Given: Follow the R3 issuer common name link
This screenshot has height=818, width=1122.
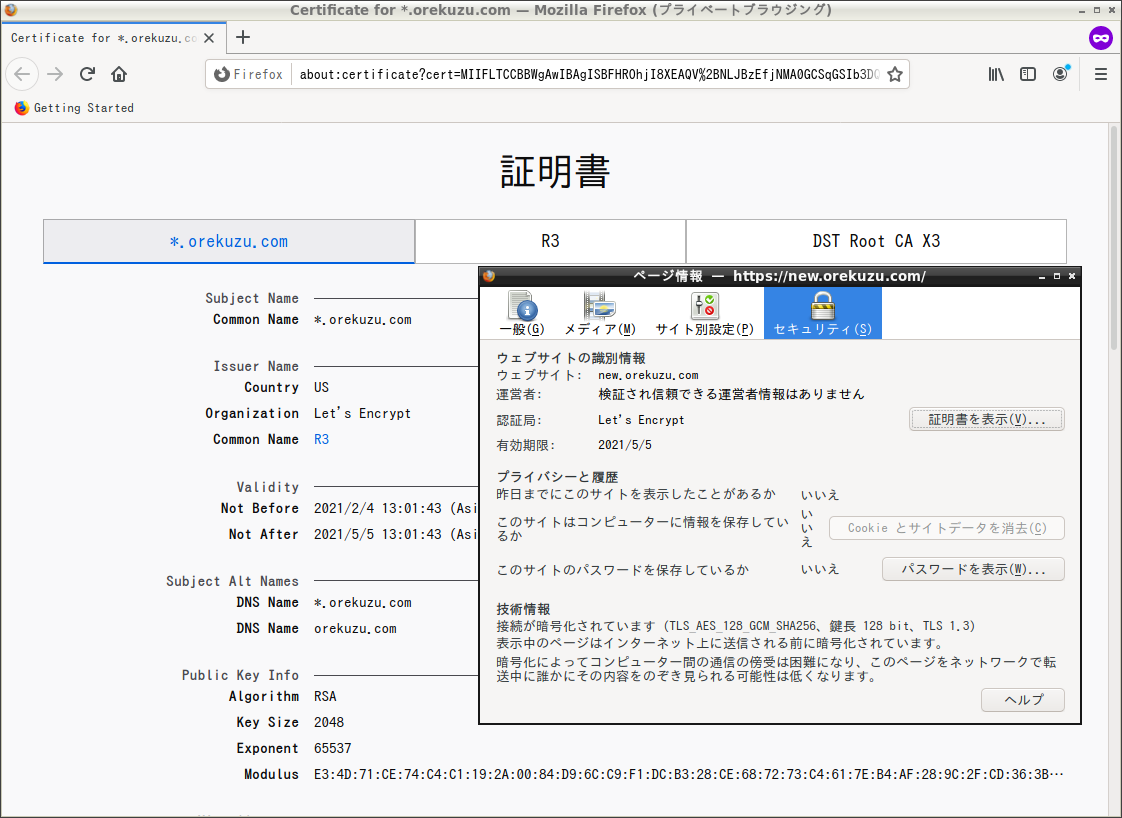Looking at the screenshot, I should (x=321, y=439).
